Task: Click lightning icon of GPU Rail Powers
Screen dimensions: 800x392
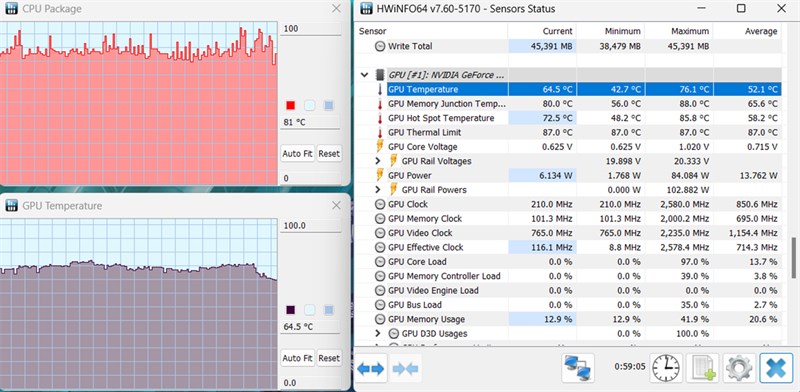Action: point(394,189)
